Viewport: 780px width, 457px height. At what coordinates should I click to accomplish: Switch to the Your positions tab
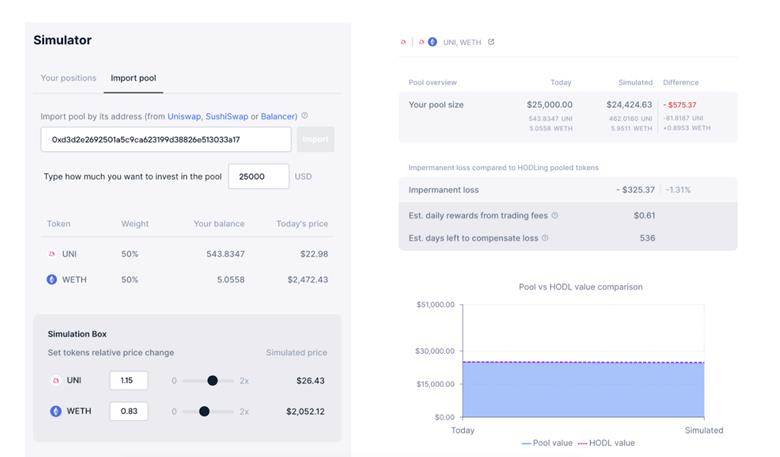pyautogui.click(x=68, y=78)
